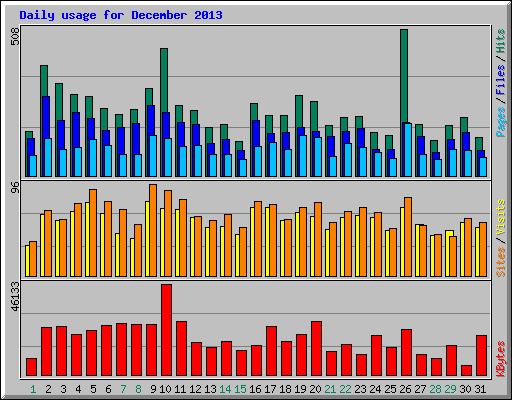512x400 pixels.
Task: Click day label '18' on the x-axis
Action: coord(285,389)
